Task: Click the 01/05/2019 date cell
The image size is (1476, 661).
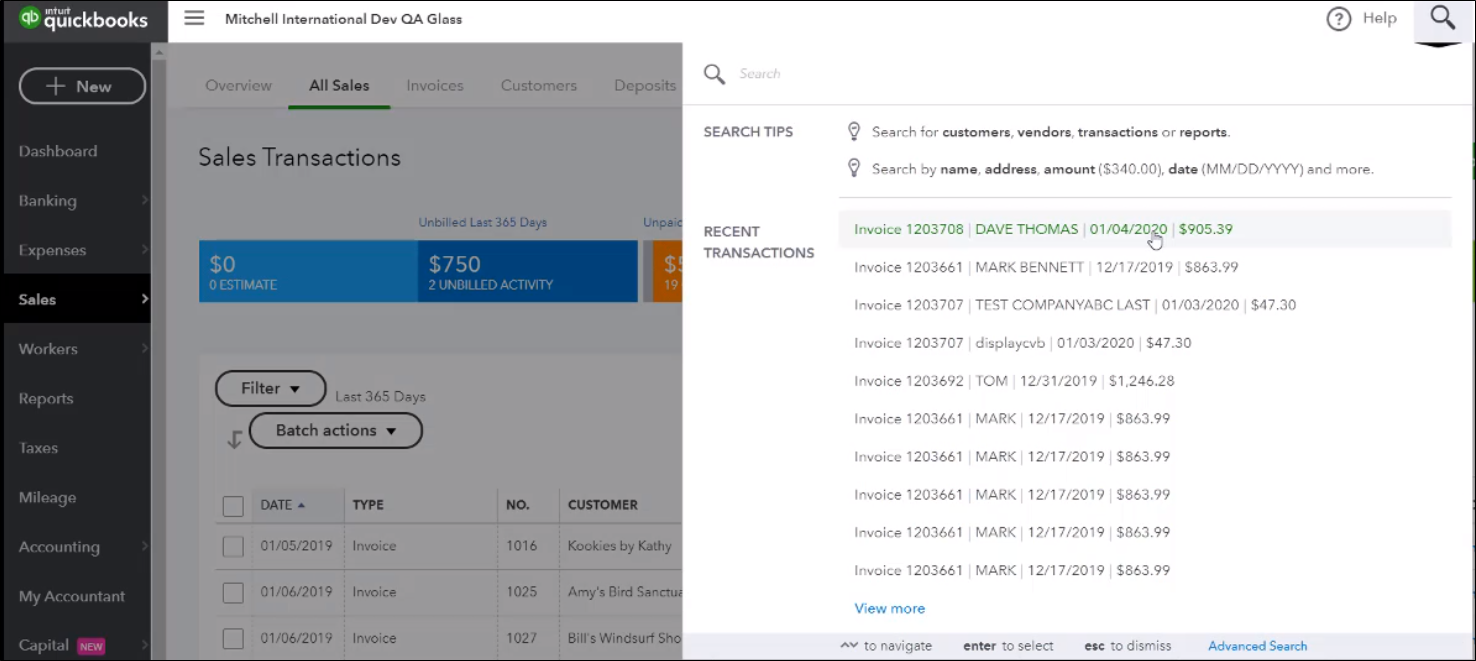Action: pyautogui.click(x=296, y=546)
